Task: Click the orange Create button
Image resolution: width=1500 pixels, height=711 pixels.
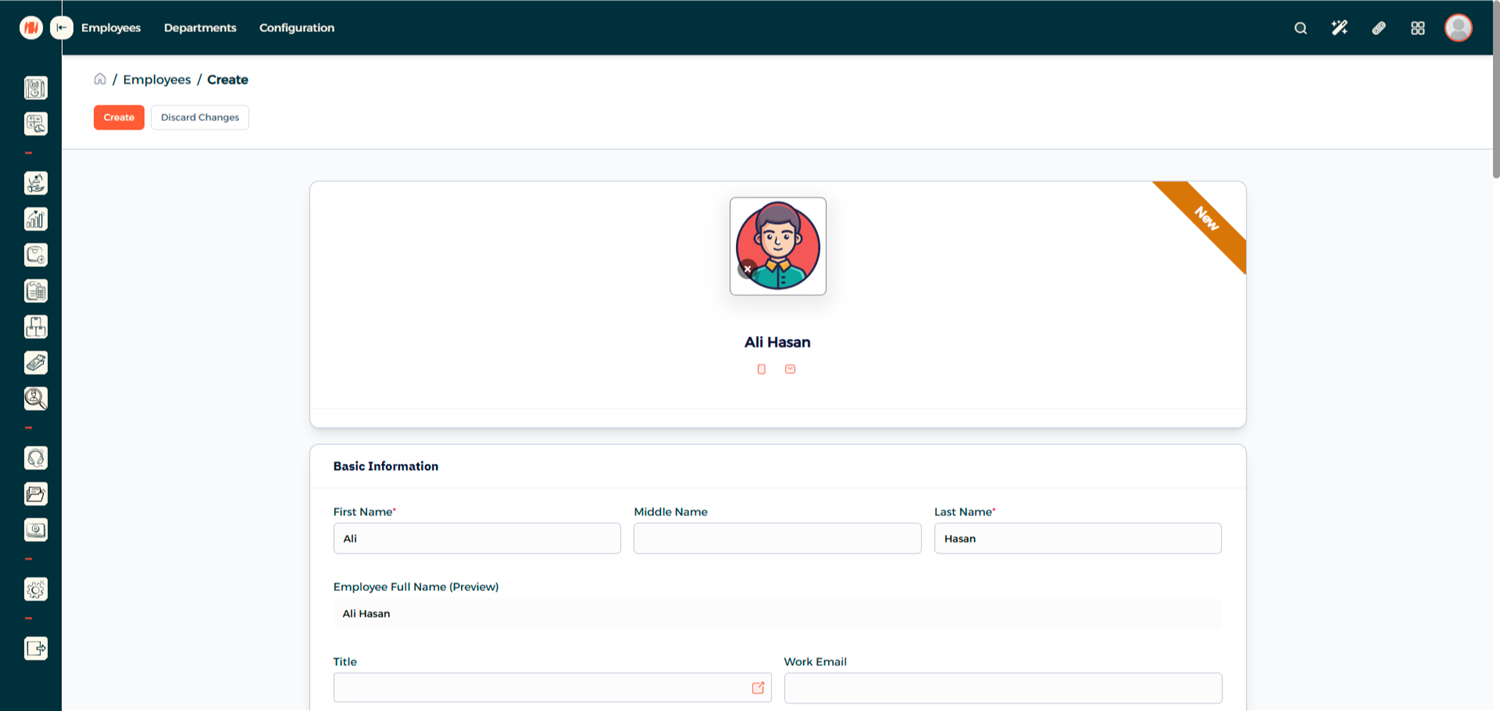Action: point(119,117)
